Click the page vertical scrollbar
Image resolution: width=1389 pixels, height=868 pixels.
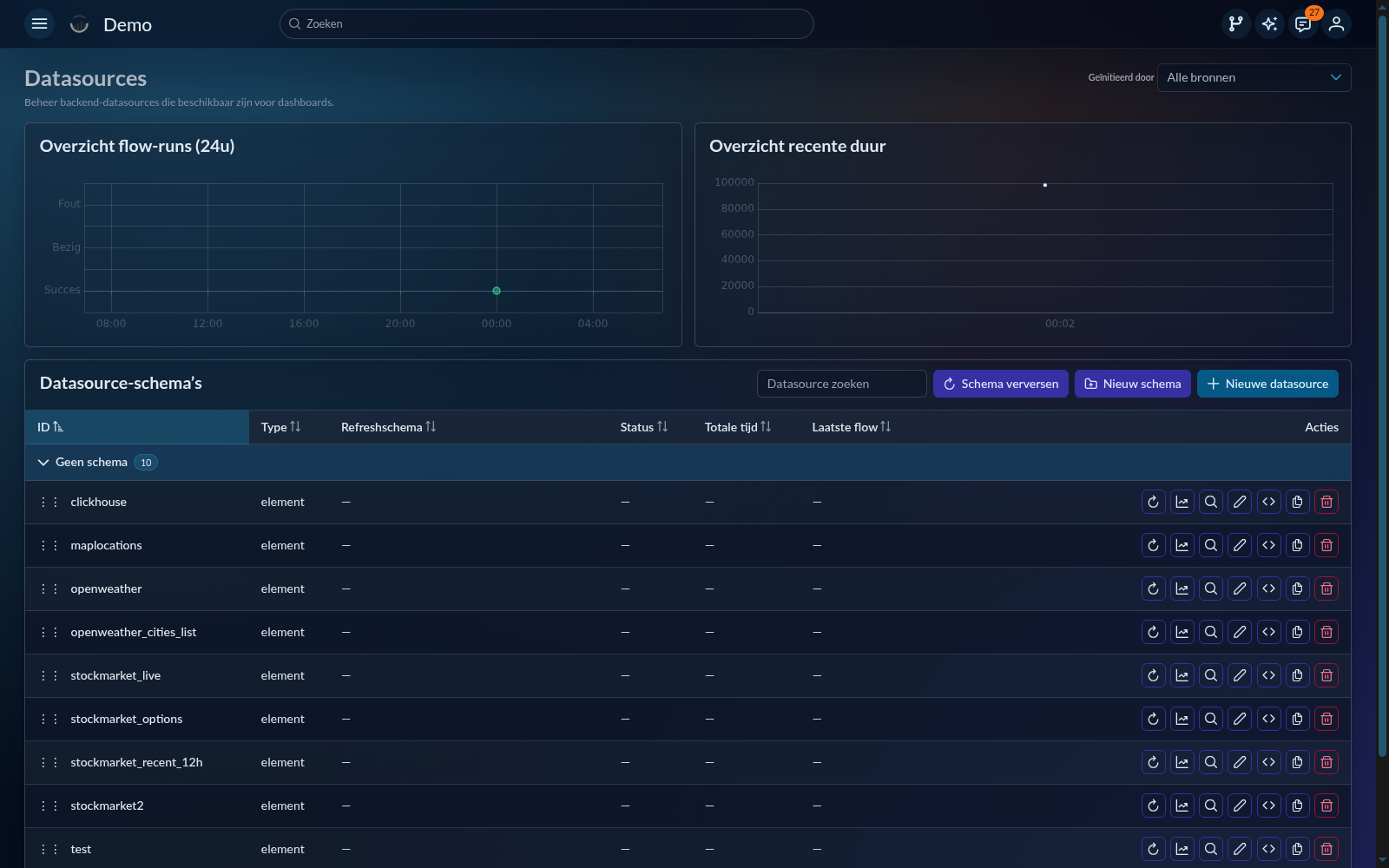pyautogui.click(x=1382, y=385)
